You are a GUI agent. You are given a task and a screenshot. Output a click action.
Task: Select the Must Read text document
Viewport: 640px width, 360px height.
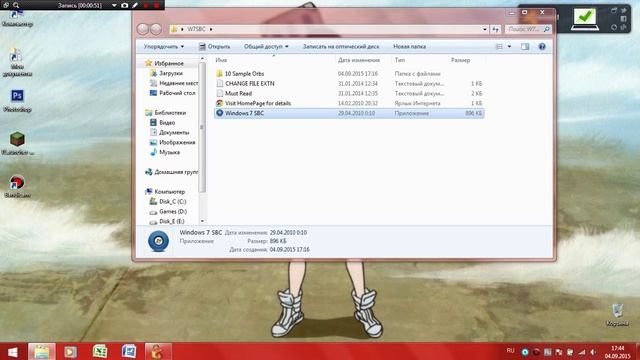click(x=238, y=93)
